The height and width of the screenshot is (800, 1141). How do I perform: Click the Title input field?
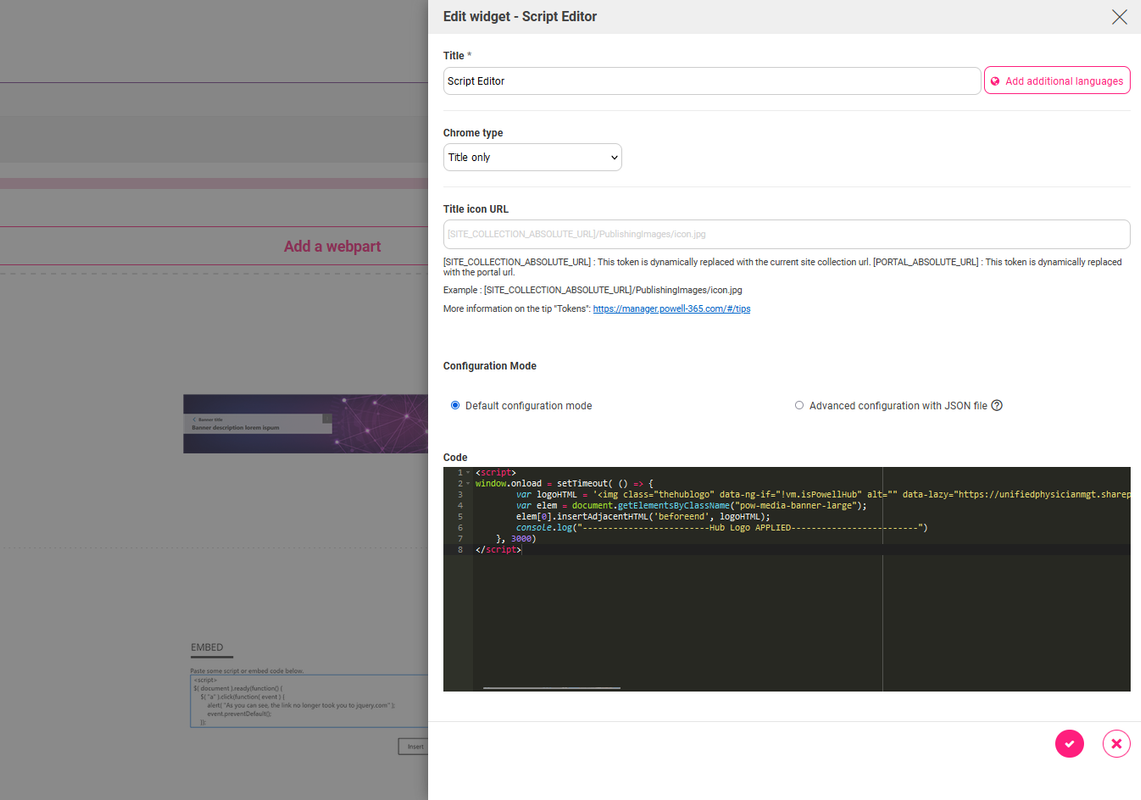712,81
